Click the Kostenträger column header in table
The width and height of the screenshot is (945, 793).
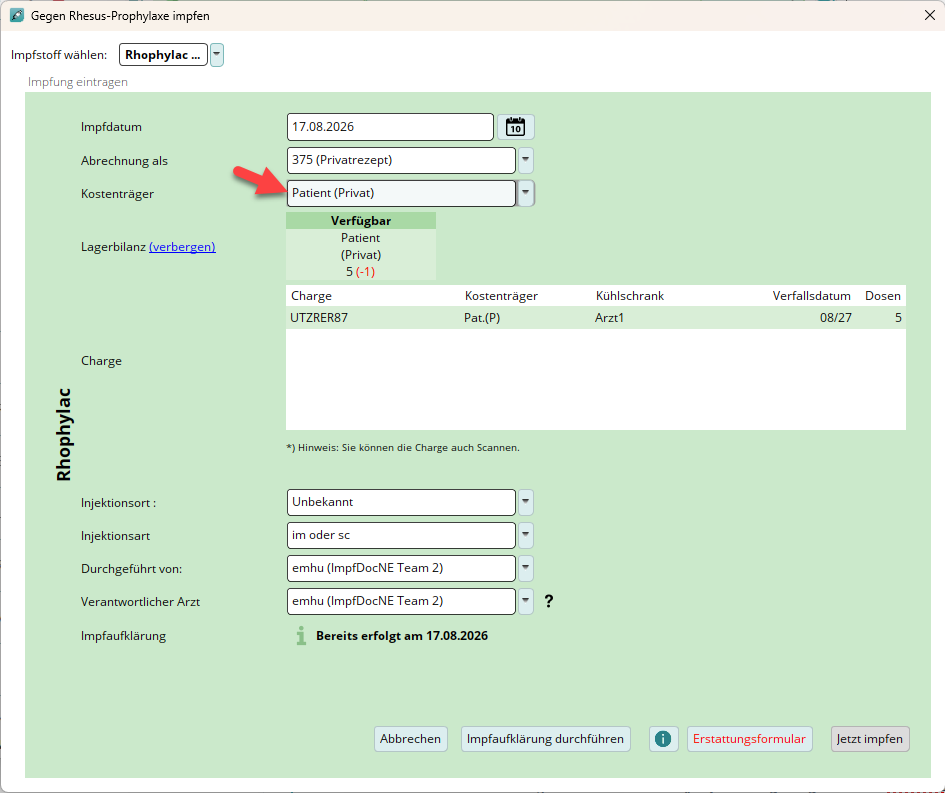501,296
